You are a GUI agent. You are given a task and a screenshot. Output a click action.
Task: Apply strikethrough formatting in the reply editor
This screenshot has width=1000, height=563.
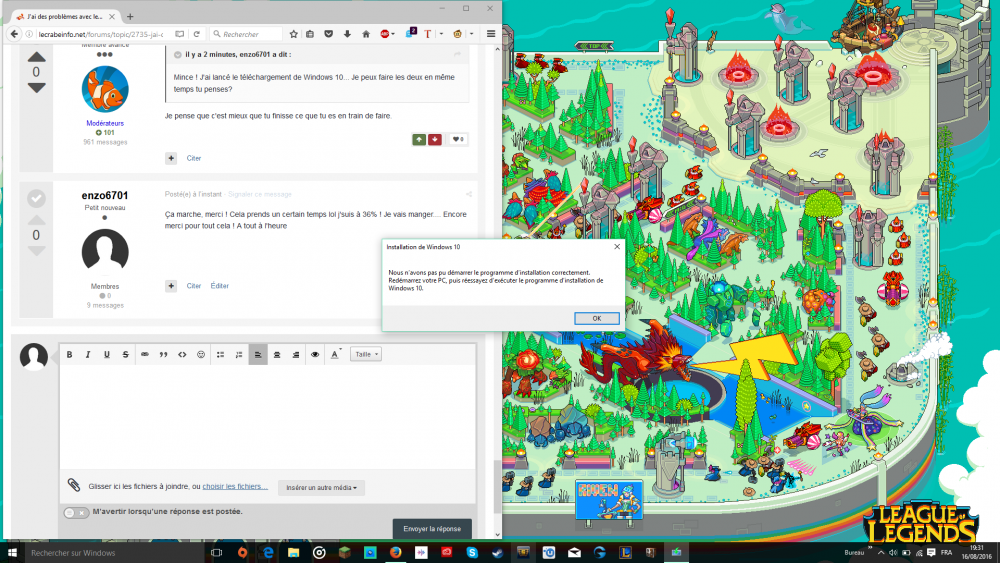tap(126, 355)
